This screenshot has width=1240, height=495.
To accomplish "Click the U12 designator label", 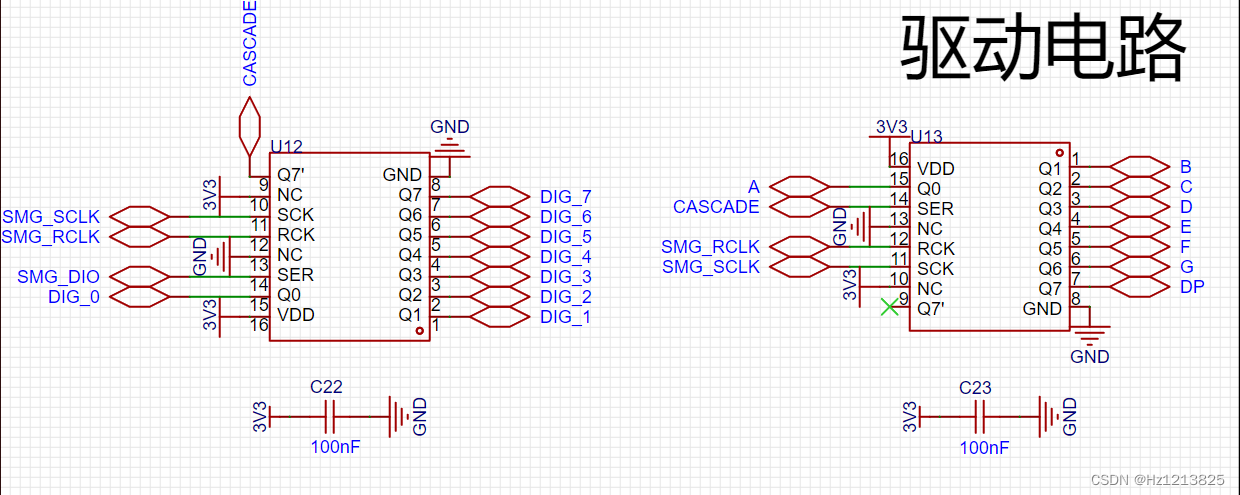I will (x=286, y=146).
